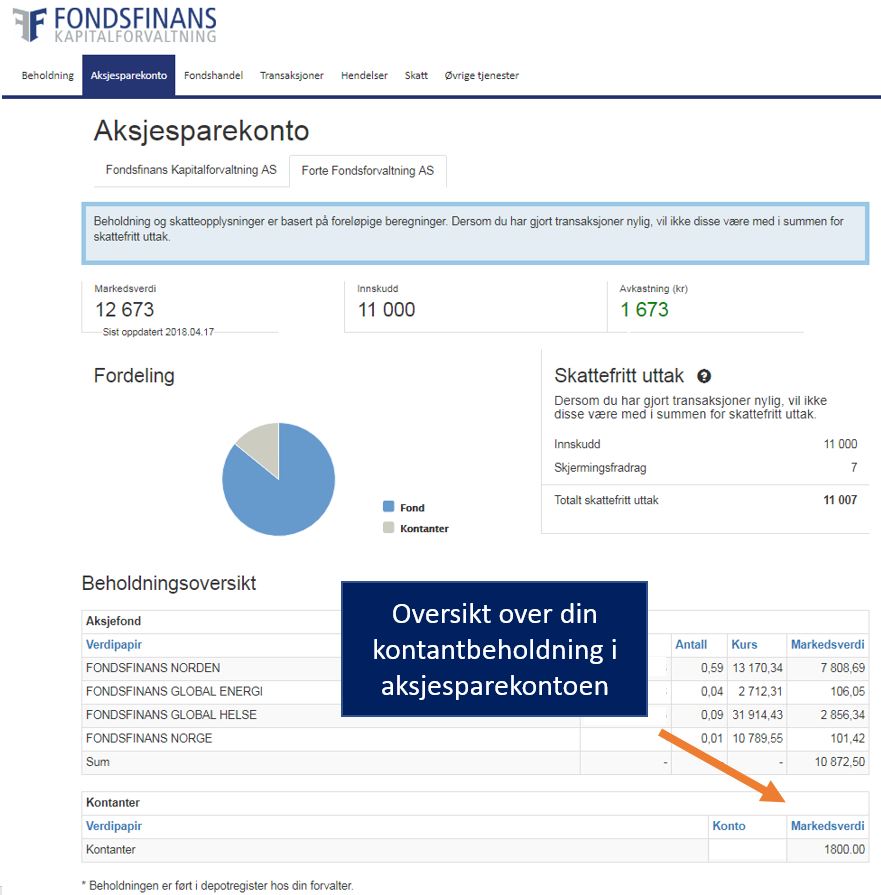The image size is (881, 895).
Task: Select the Forte Fondsforvaltning AS account tab
Action: click(368, 171)
